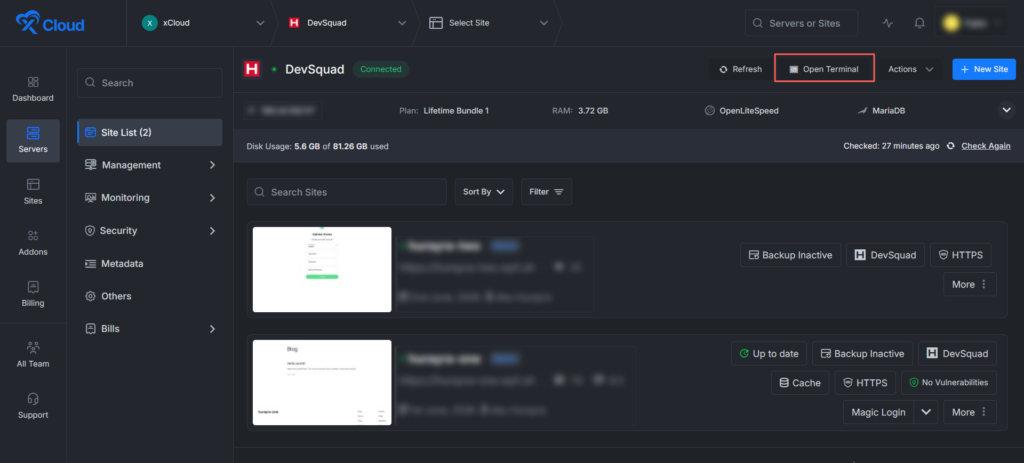
Task: Click the DevSquad Hetzner server logo
Action: (x=252, y=69)
